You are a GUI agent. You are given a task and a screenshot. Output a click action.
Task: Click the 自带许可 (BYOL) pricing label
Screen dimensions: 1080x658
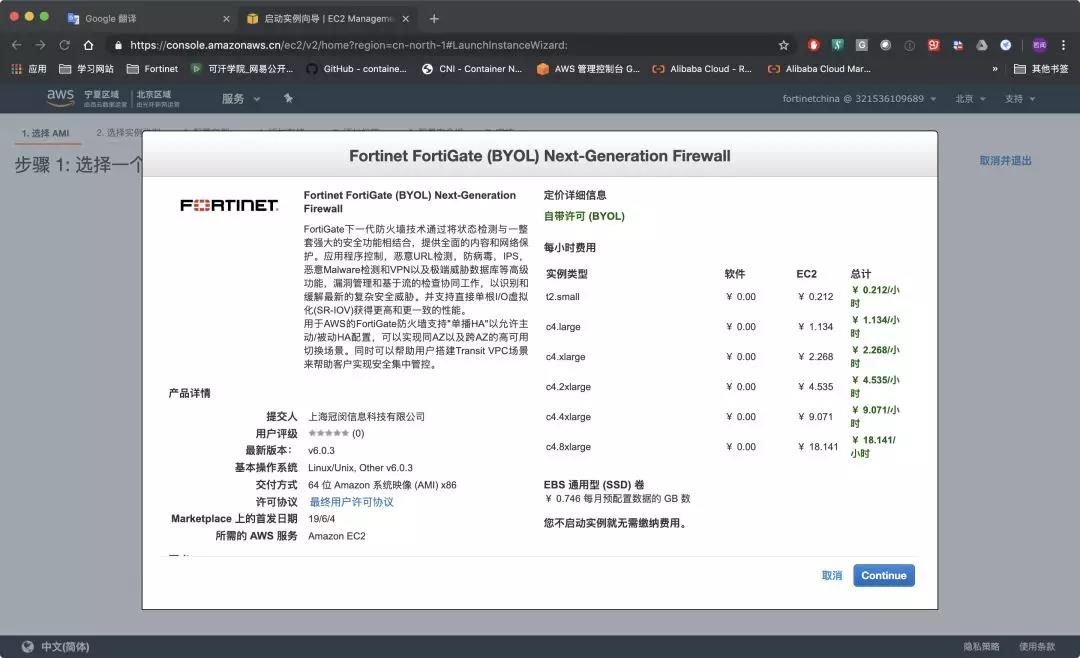point(584,216)
